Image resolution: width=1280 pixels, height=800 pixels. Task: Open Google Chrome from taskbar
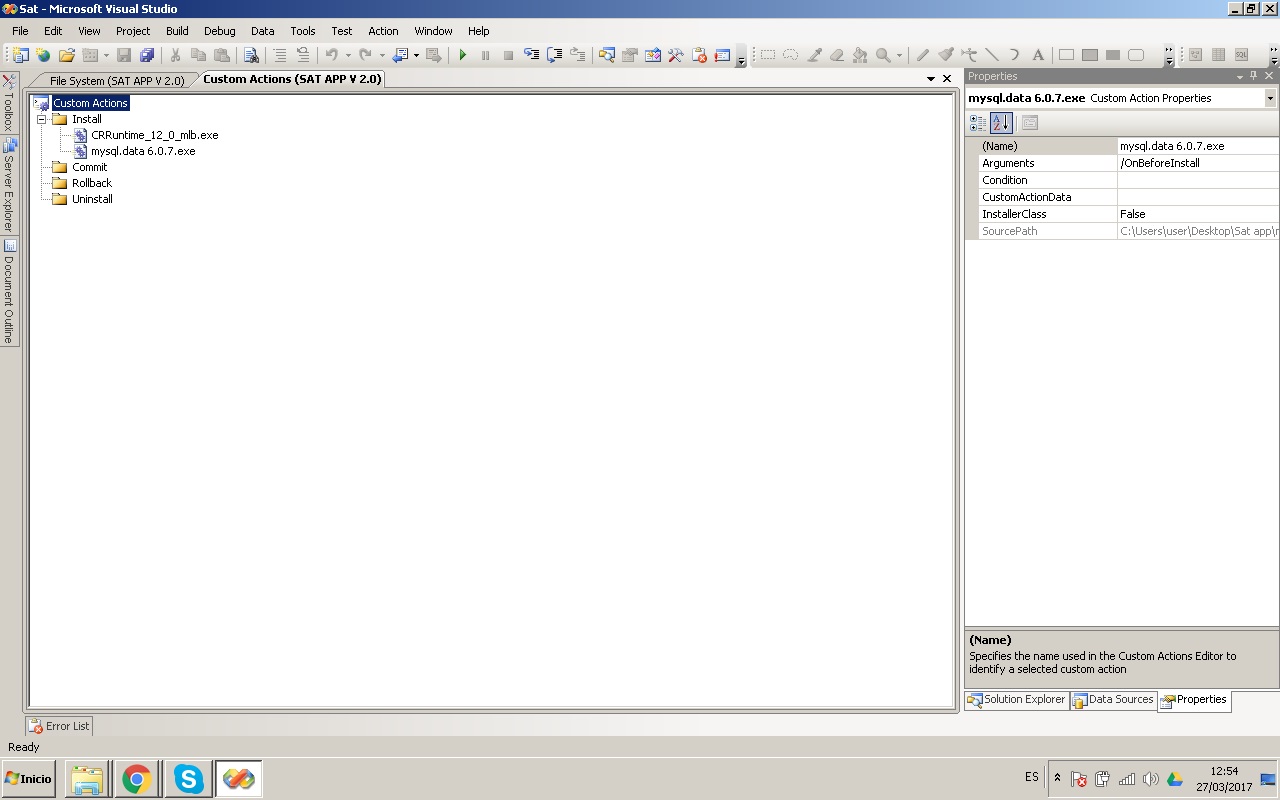[x=137, y=778]
